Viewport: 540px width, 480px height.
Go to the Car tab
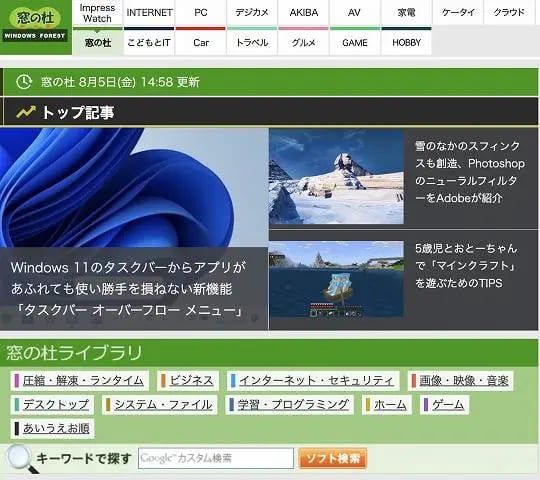[x=200, y=43]
